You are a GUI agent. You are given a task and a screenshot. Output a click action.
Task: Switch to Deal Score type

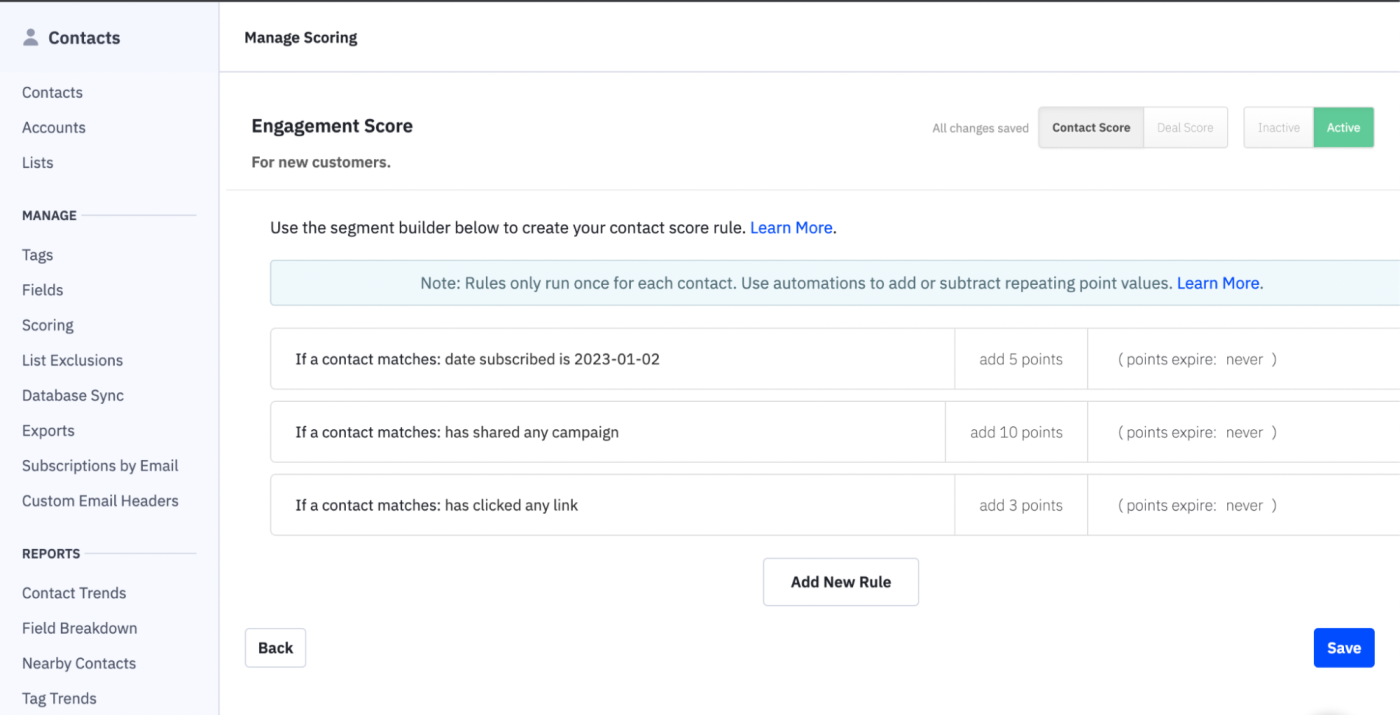1185,128
